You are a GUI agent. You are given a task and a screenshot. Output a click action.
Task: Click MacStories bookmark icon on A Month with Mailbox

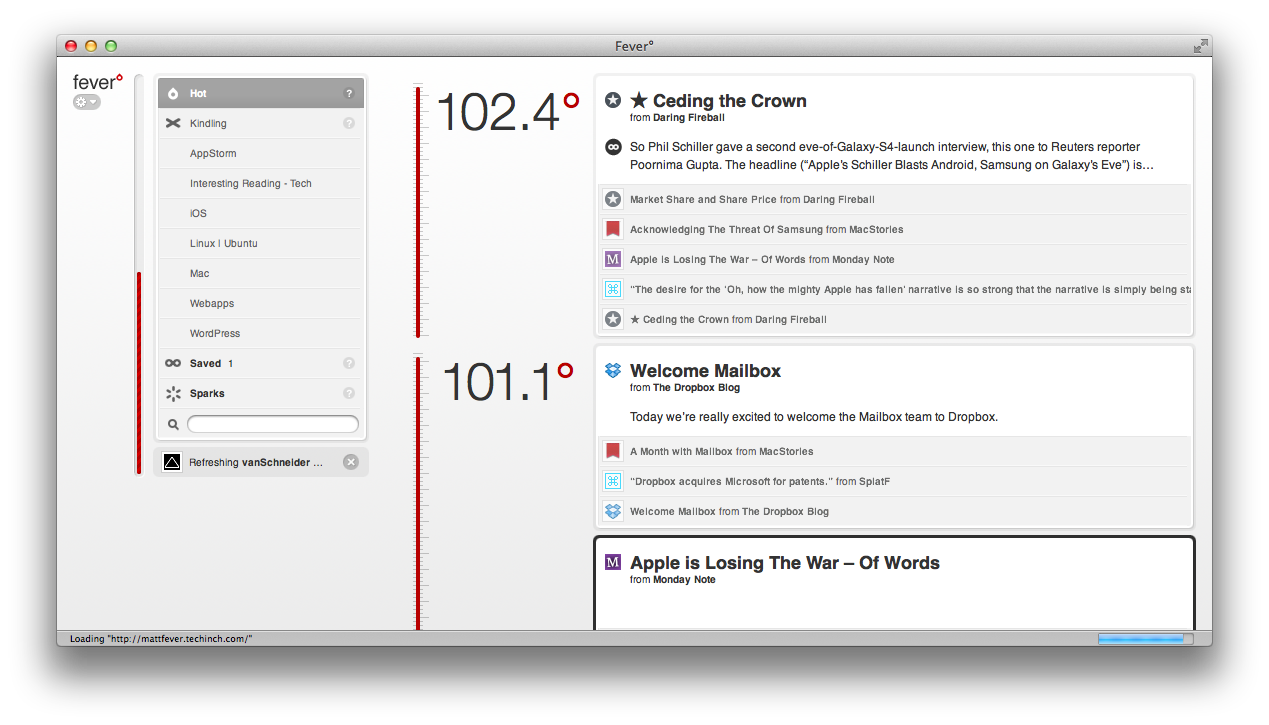613,451
